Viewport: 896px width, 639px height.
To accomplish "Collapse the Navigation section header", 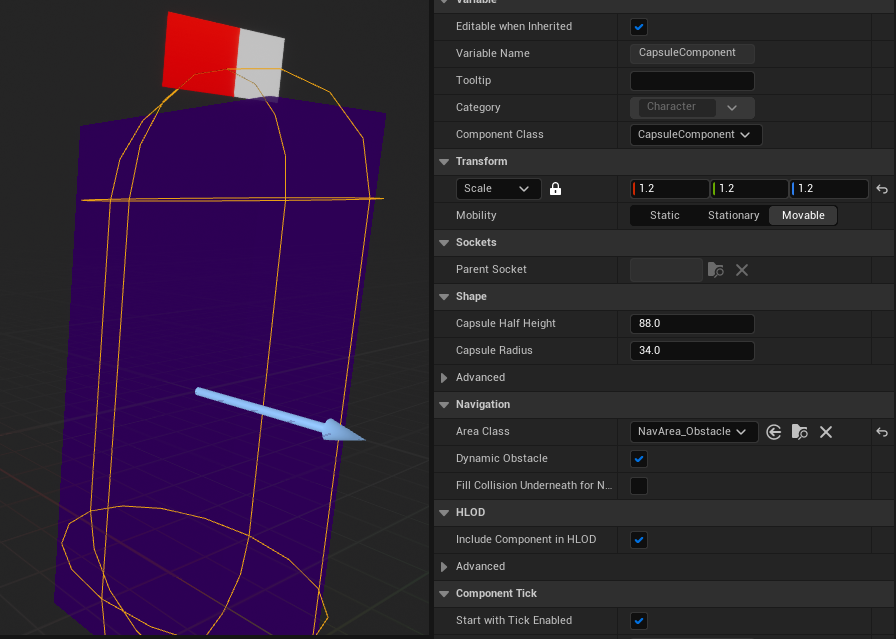I will [444, 405].
